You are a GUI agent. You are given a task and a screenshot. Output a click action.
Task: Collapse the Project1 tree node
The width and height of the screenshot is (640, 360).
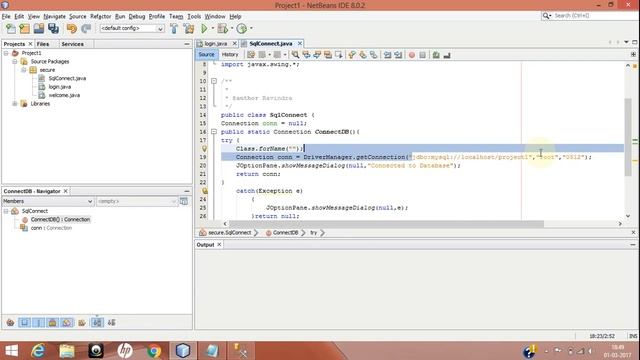[6, 53]
